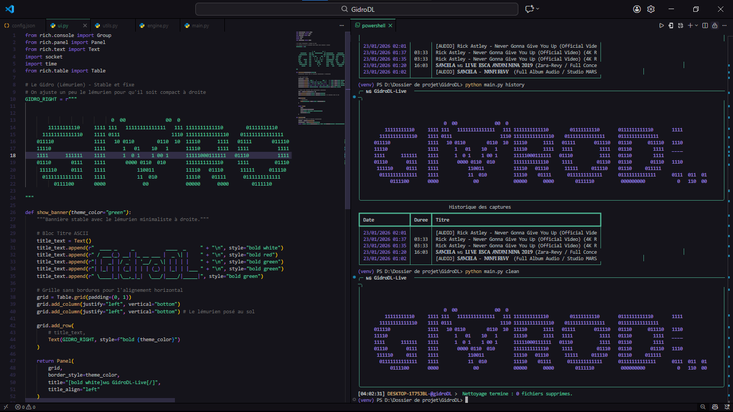Open the VS Code application menu icon
Image resolution: width=733 pixels, height=412 pixels.
coord(9,8)
